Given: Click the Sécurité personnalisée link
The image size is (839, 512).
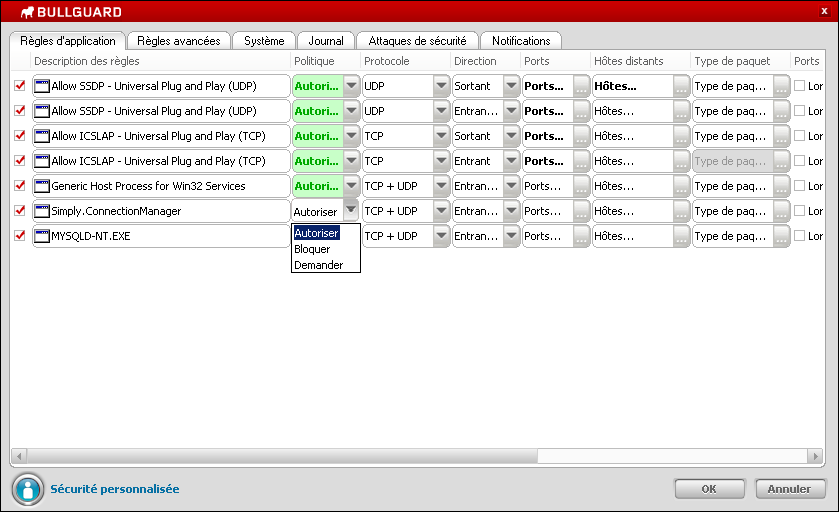Looking at the screenshot, I should pos(115,489).
